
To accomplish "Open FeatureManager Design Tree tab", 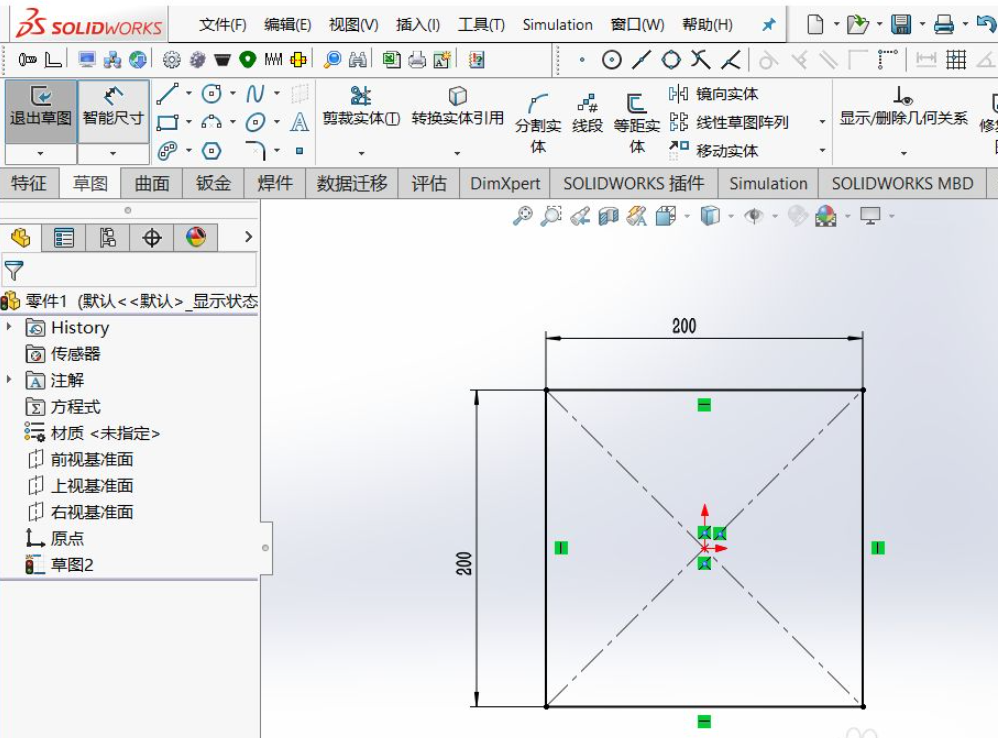I will click(20, 237).
